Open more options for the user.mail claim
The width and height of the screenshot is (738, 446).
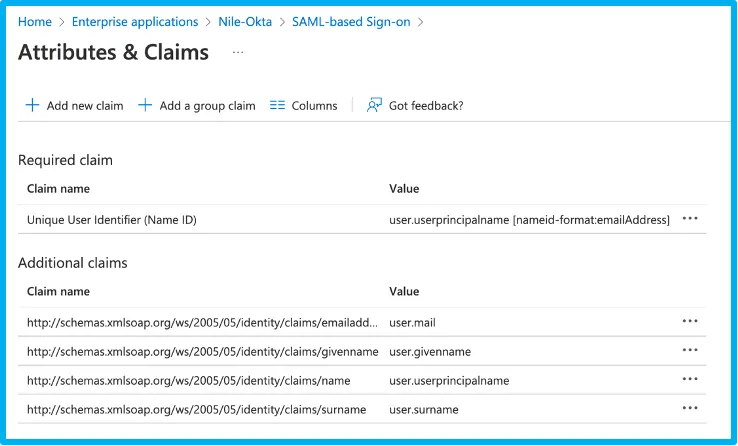point(690,321)
